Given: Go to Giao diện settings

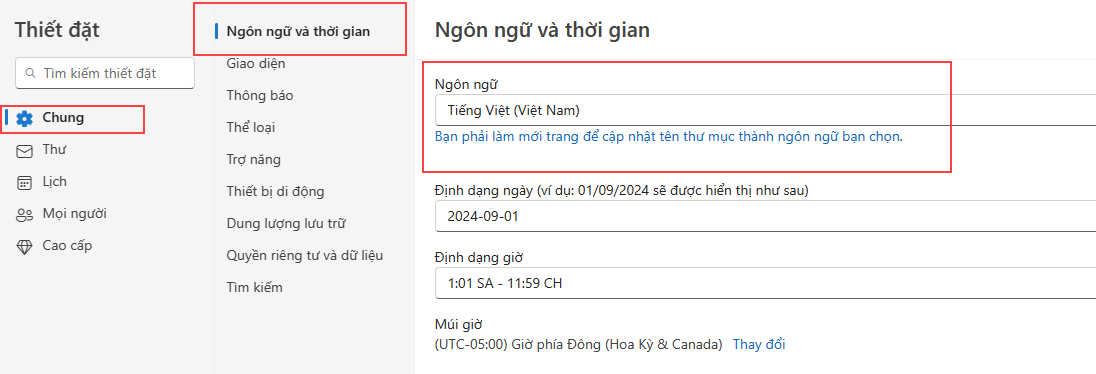Looking at the screenshot, I should tap(256, 64).
